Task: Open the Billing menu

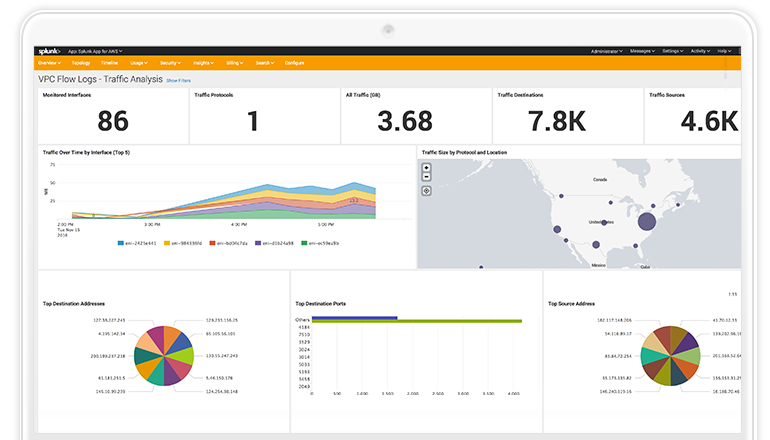Action: (x=235, y=63)
